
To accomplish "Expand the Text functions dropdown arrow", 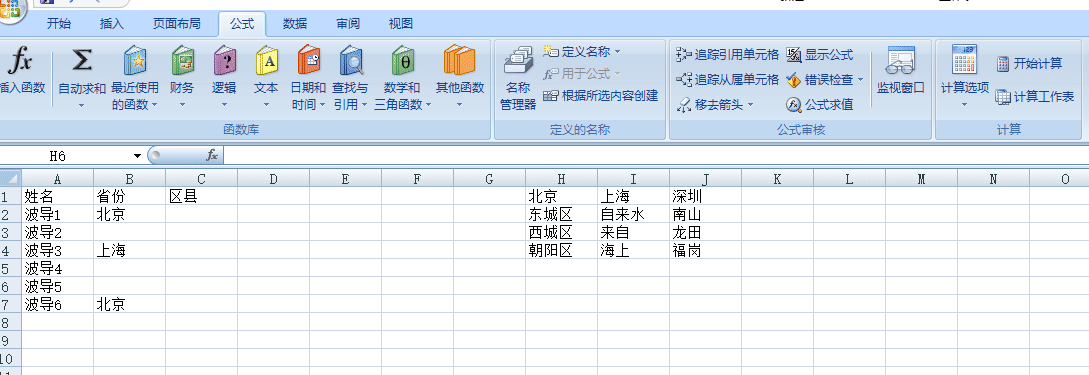I will [266, 106].
